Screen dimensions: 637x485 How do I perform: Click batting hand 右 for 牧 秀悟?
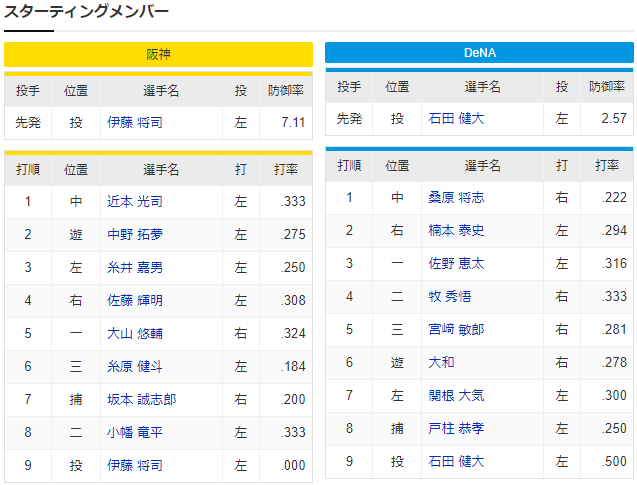pyautogui.click(x=562, y=296)
